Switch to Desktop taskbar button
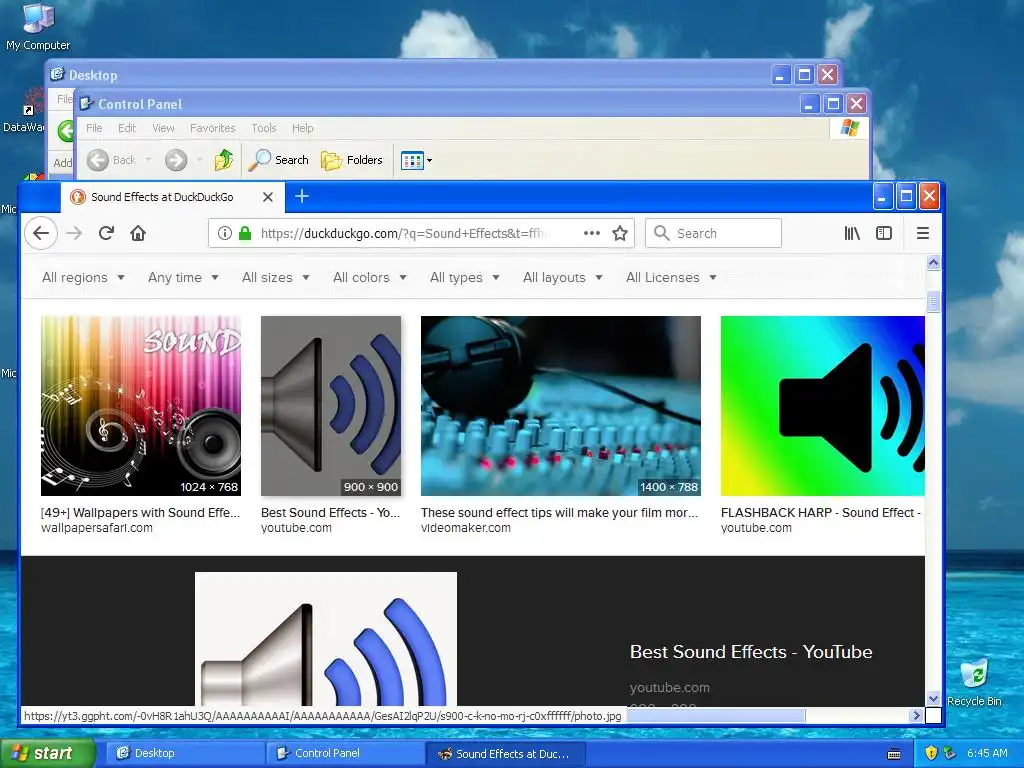Image resolution: width=1024 pixels, height=768 pixels. (x=185, y=754)
